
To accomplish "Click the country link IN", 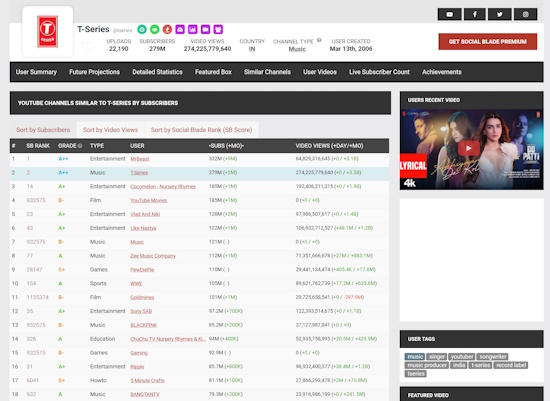I will pos(252,49).
